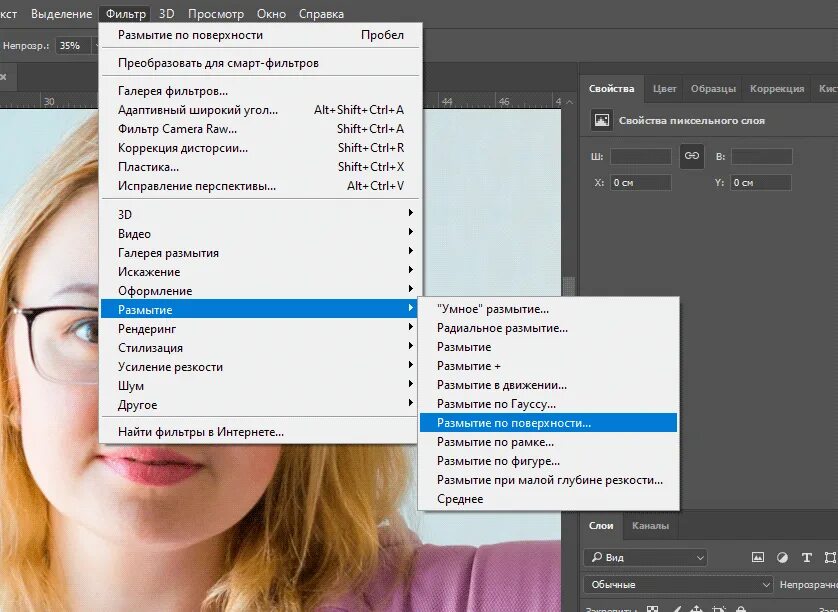The image size is (838, 612).
Task: Click the lock all padlock icon
Action: 741,609
